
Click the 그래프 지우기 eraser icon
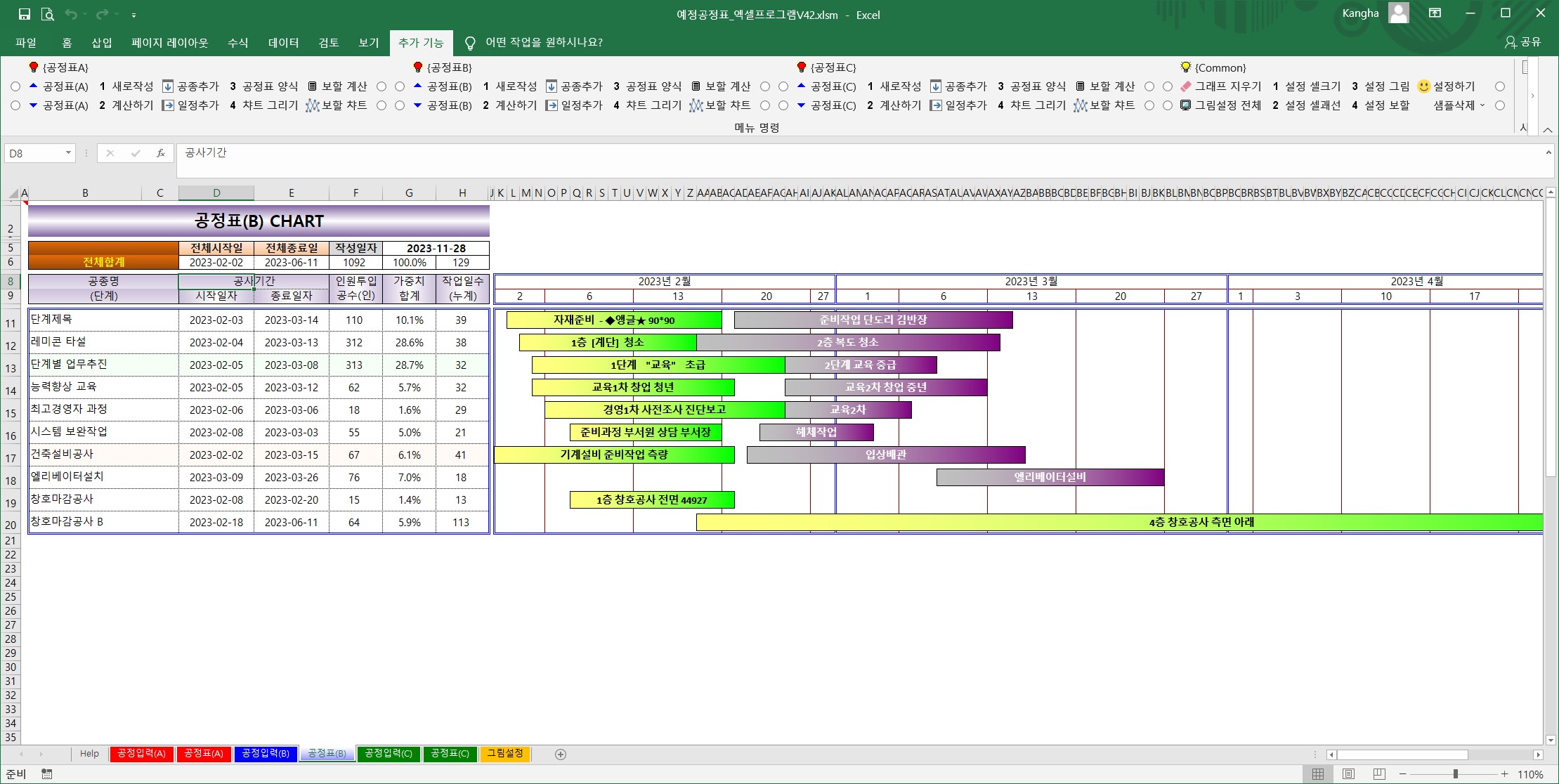1186,86
